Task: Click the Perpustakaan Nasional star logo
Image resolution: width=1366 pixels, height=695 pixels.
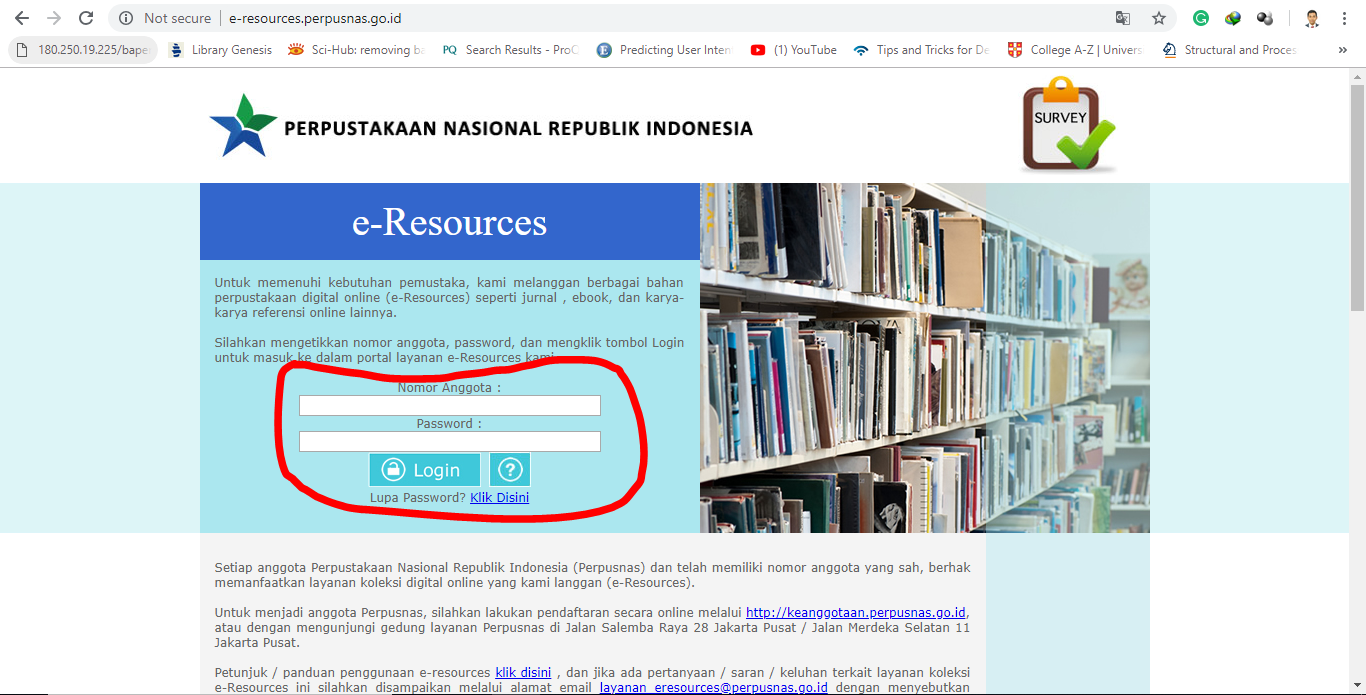Action: 243,125
